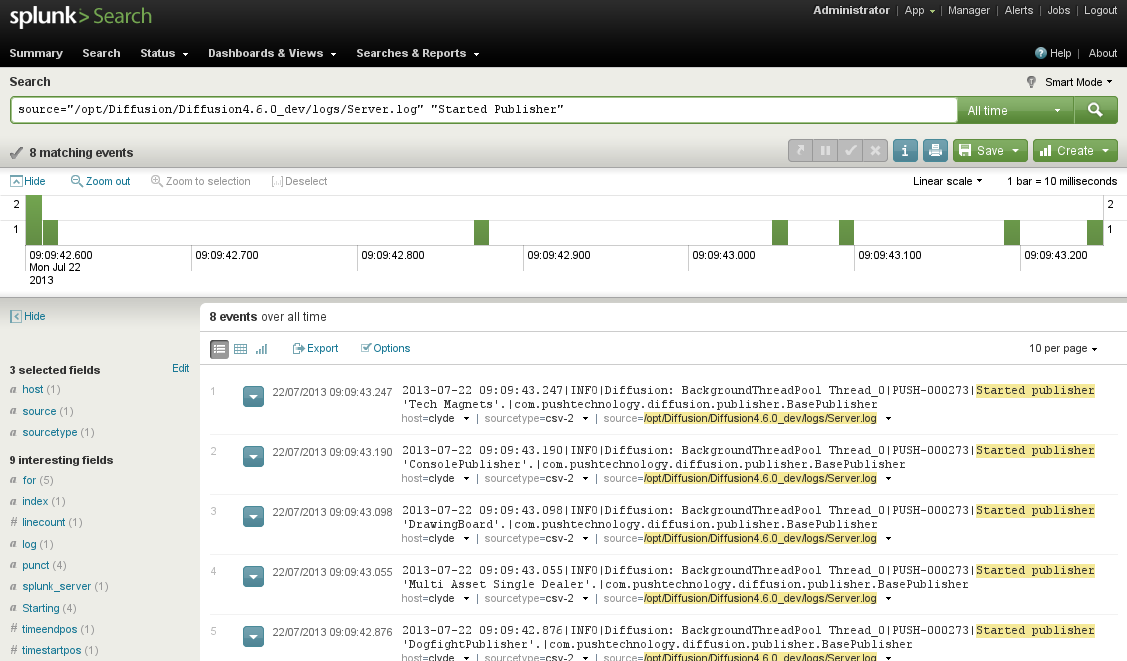The height and width of the screenshot is (661, 1127).
Task: Click the Smart Mode lightbulb icon
Action: point(1031,82)
